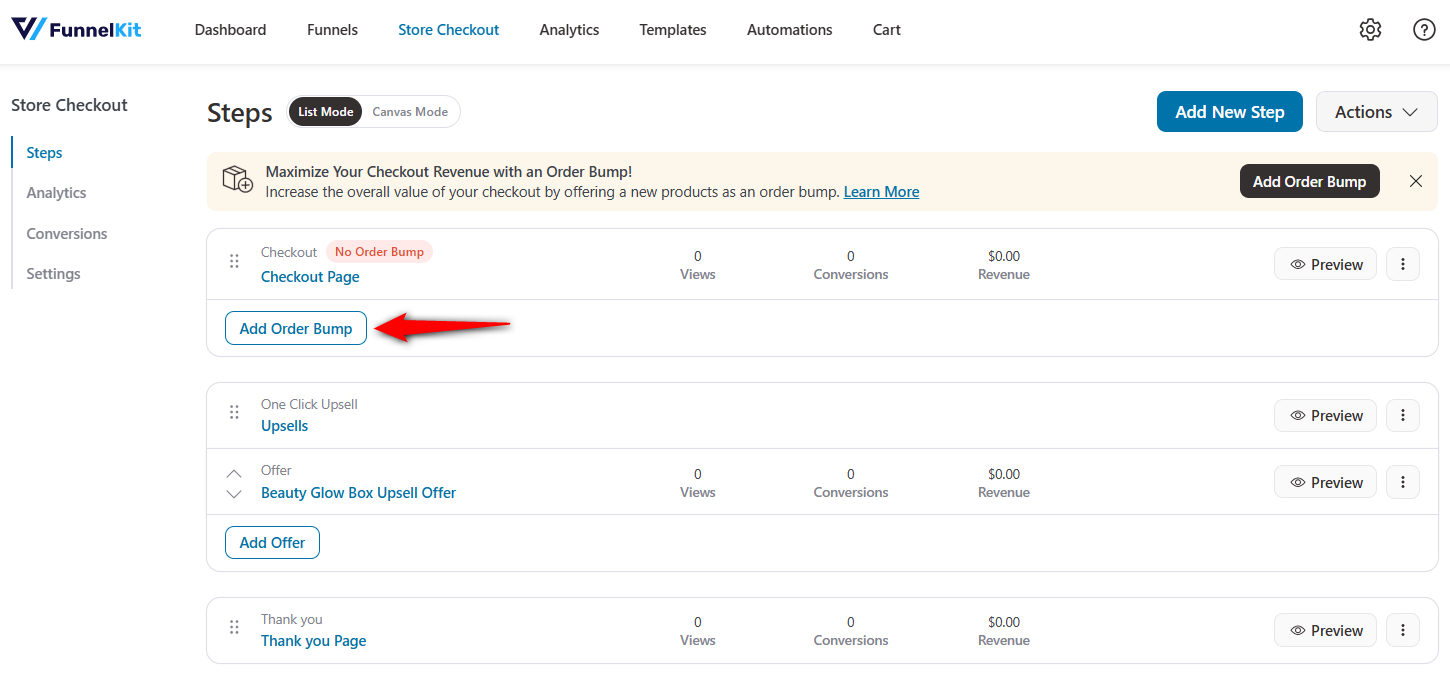Open the settings gear in the top bar
The image size is (1450, 678).
click(1370, 29)
